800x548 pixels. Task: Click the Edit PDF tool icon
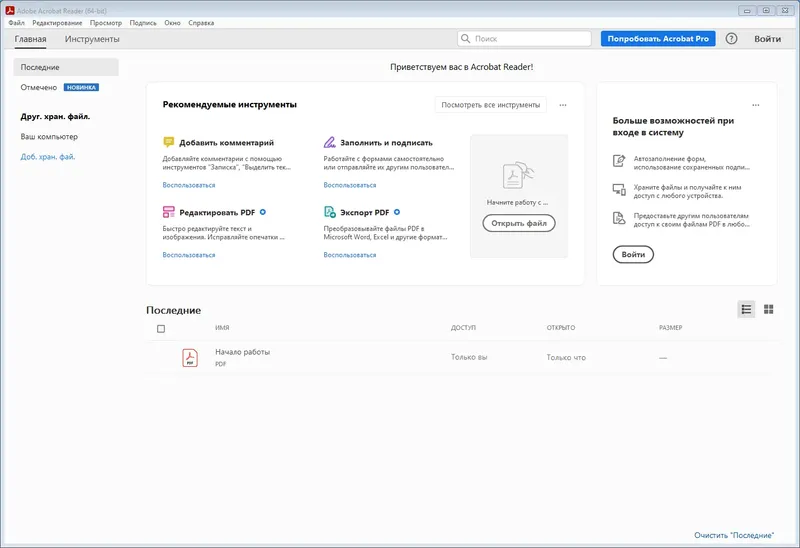[x=168, y=212]
